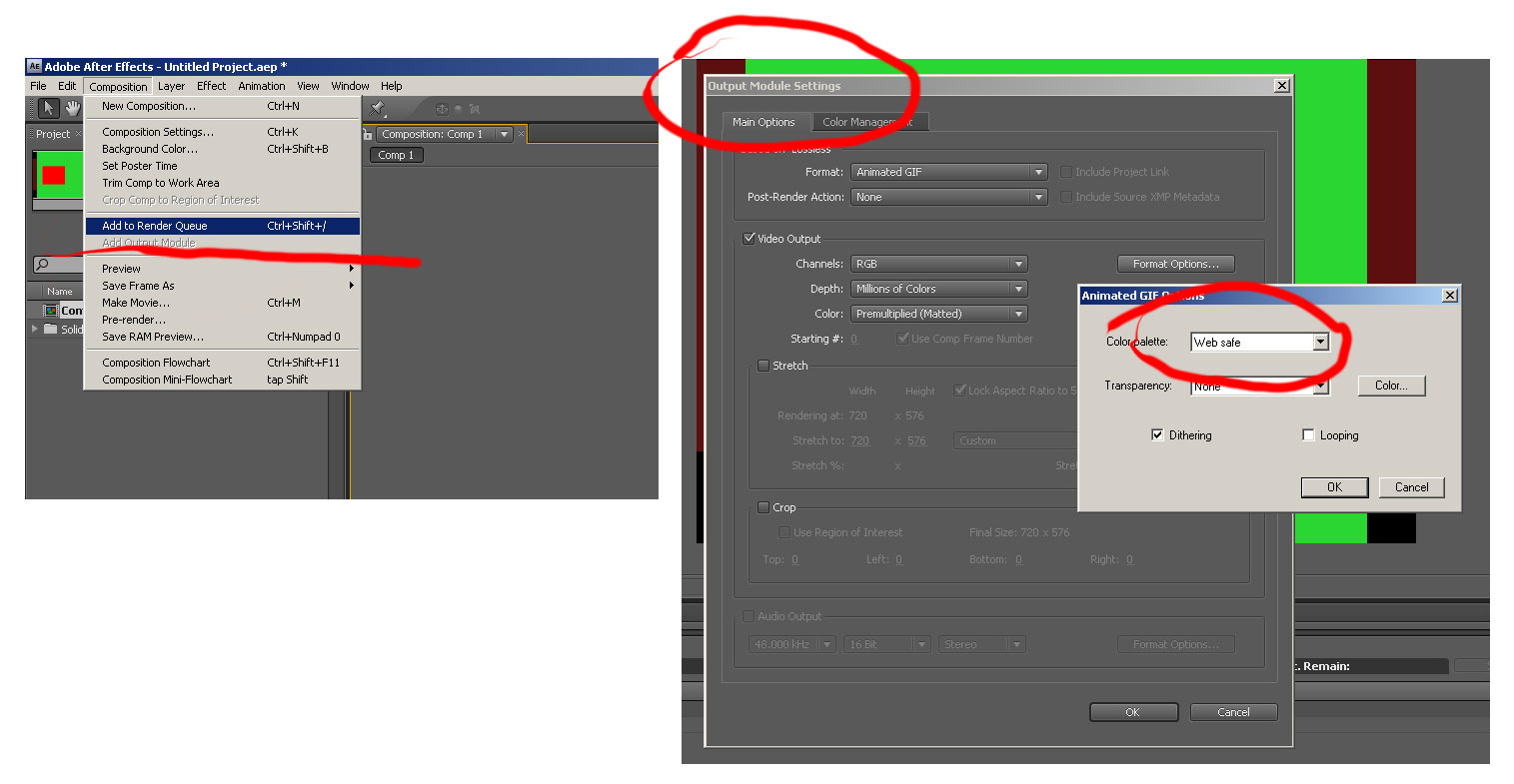Click the Format Options... button under Video Output
The image size is (1514, 784).
(x=1175, y=264)
